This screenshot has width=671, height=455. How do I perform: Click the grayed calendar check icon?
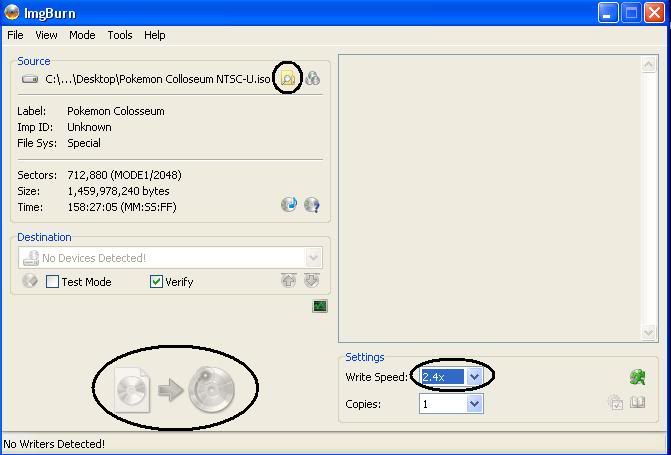click(616, 403)
